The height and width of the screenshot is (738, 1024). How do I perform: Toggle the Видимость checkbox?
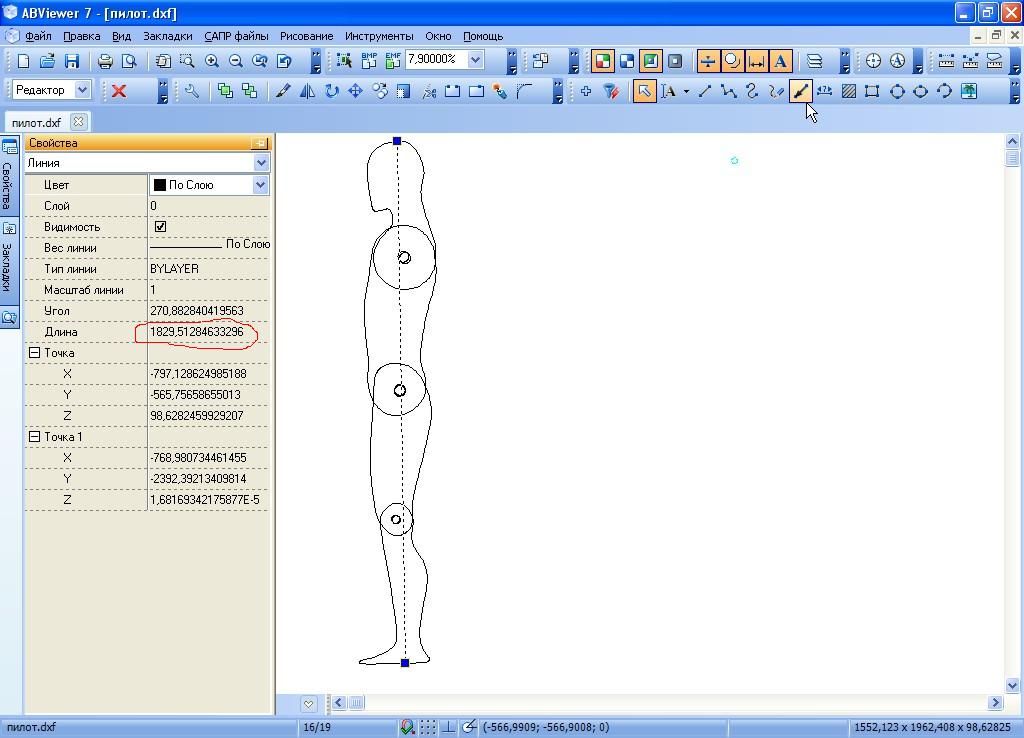[160, 227]
